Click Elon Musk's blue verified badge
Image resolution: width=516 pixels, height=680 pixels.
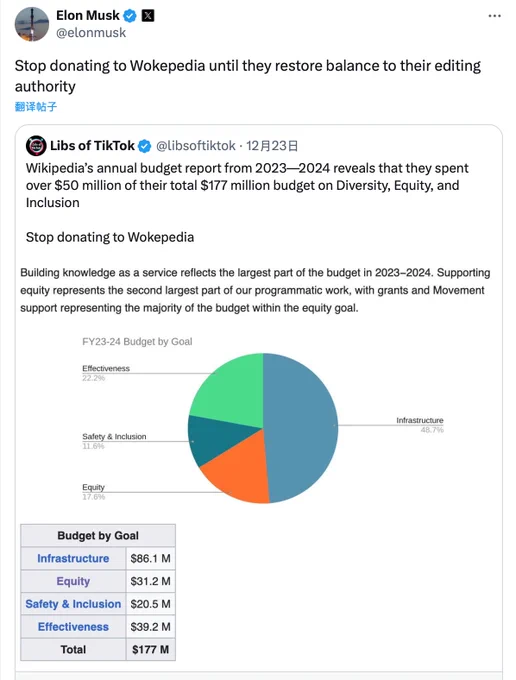[x=130, y=16]
